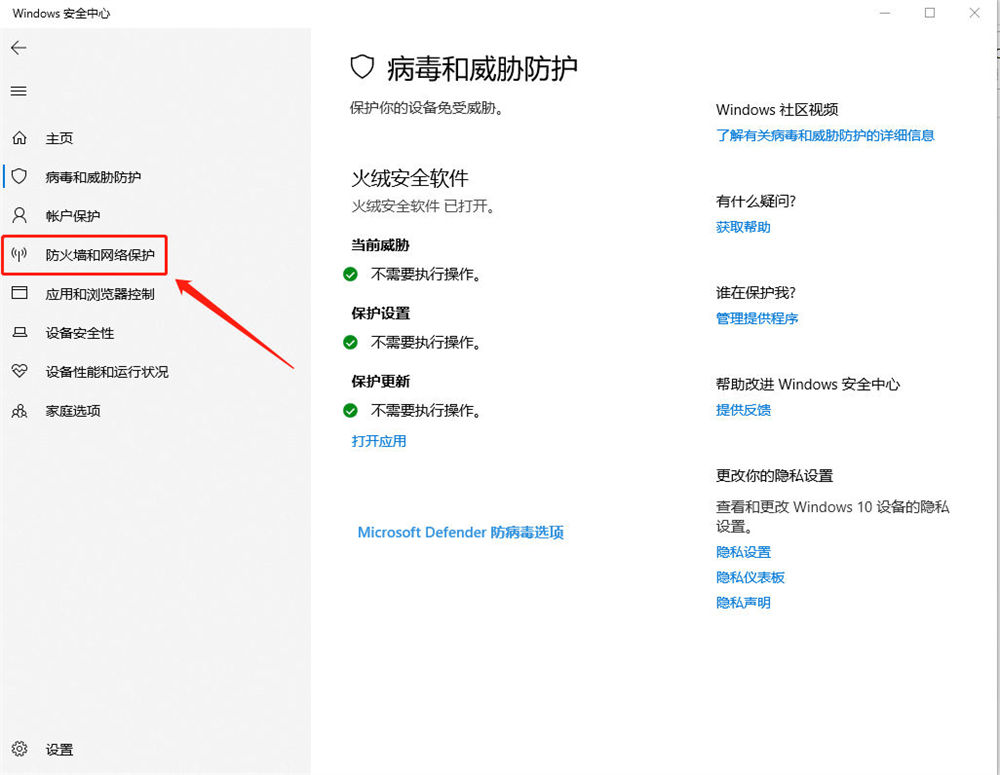Click the 火绒安全软件 heading
Screen dimensions: 1000x775
tap(410, 178)
